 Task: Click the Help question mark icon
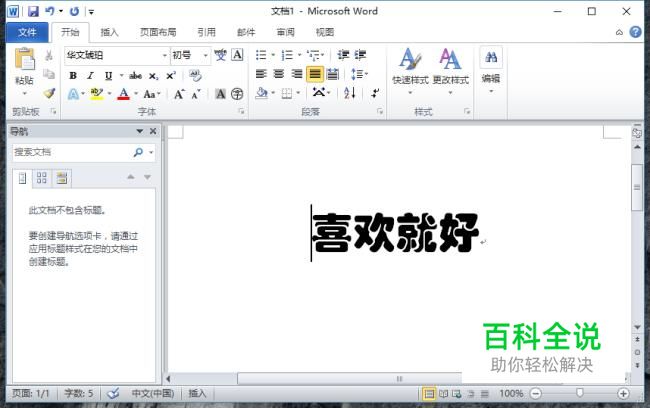coord(635,32)
